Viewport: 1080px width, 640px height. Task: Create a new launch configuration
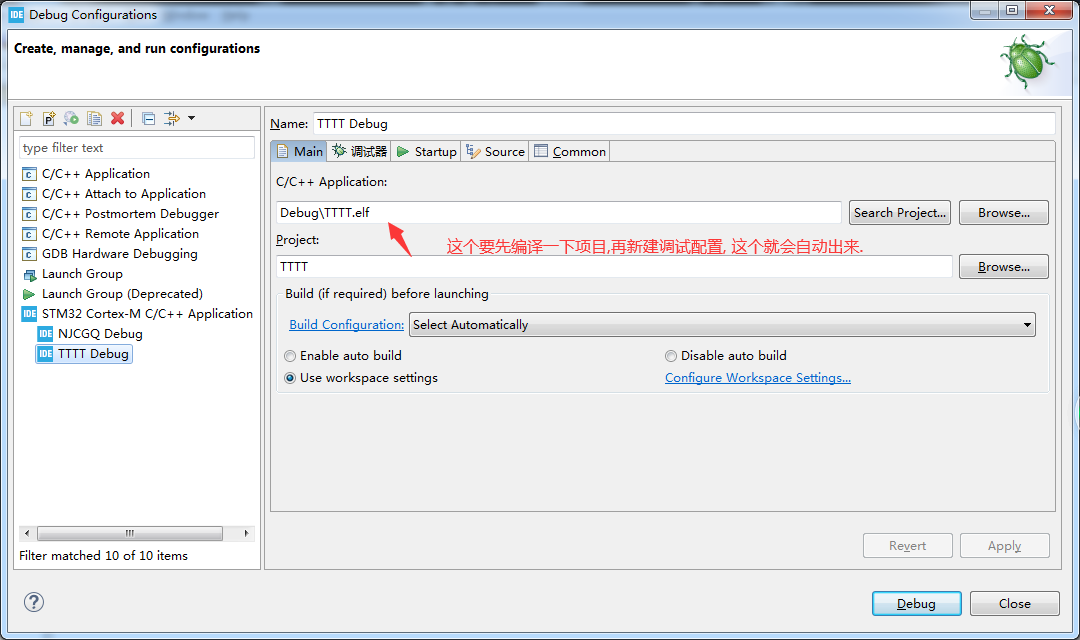pos(25,118)
